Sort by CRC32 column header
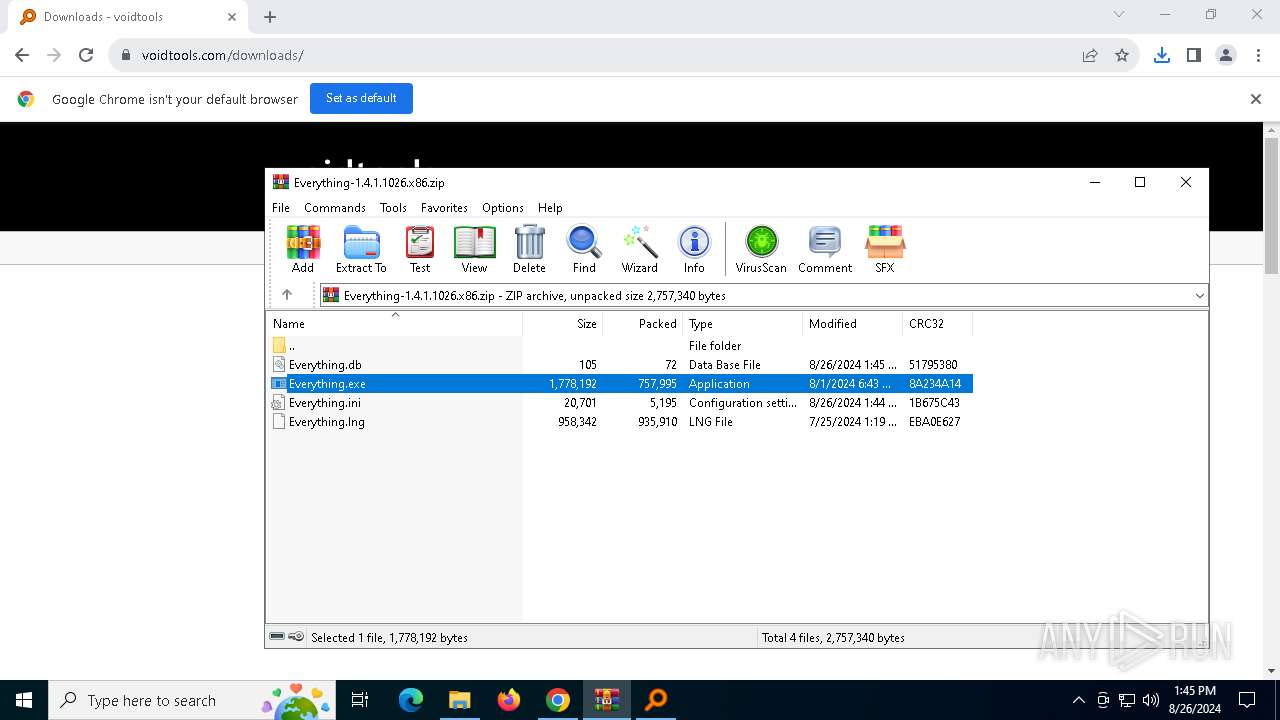Screen dimensions: 1280x720 coord(938,324)
